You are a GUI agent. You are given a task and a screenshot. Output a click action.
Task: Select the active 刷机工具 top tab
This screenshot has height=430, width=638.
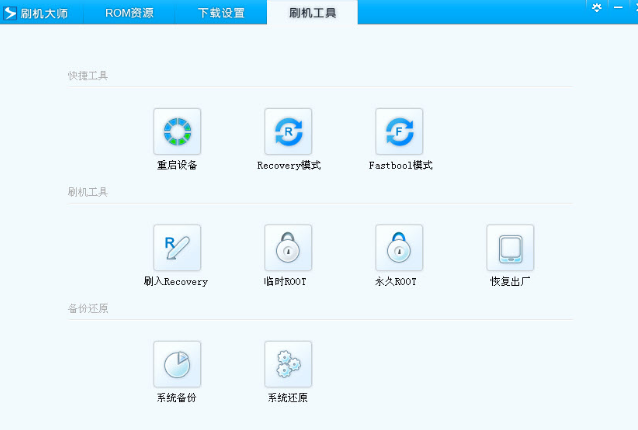click(312, 13)
